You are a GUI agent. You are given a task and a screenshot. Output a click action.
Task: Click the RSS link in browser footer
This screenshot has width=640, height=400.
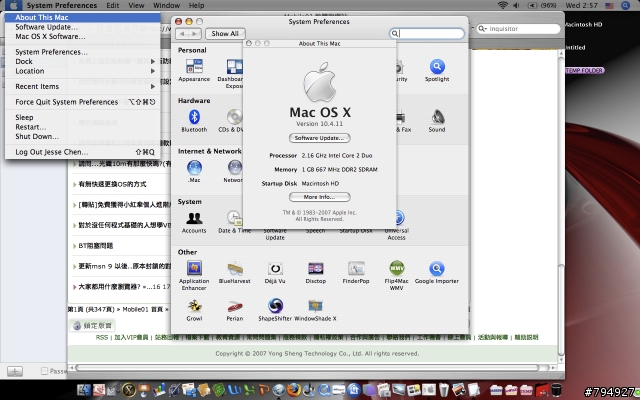coord(102,337)
